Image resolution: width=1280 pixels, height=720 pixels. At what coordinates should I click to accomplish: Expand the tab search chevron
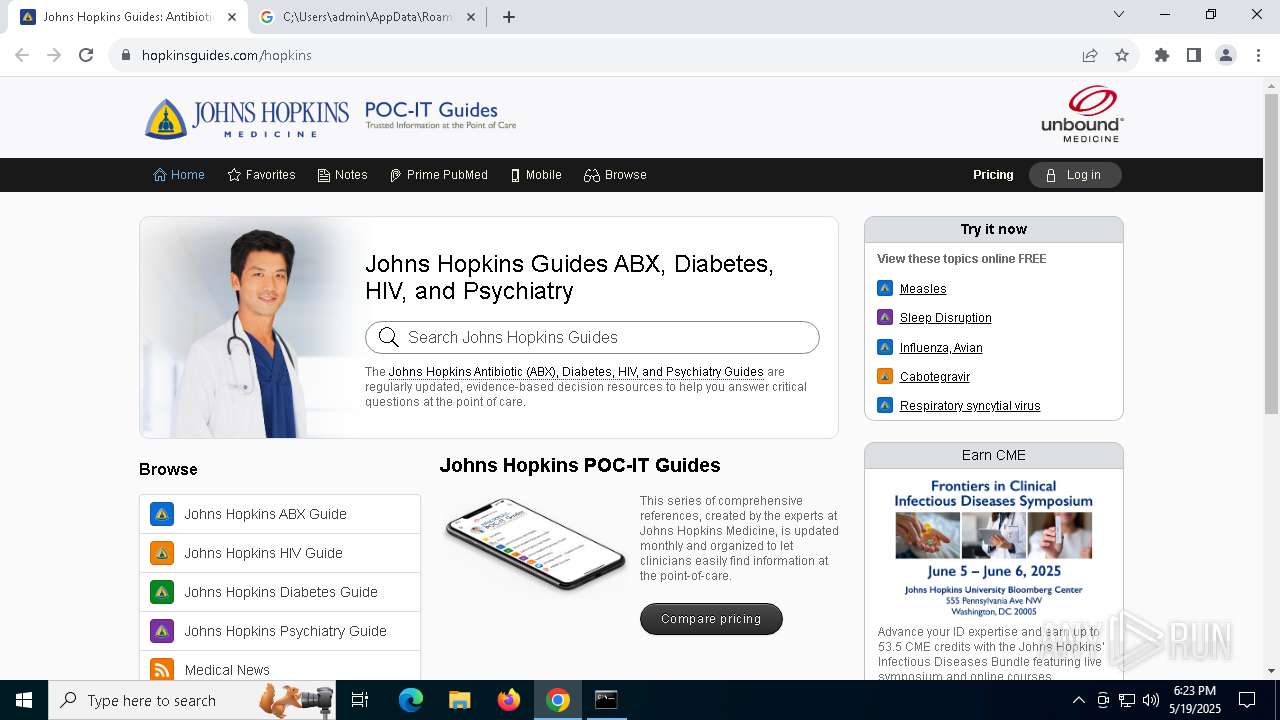[x=1119, y=14]
